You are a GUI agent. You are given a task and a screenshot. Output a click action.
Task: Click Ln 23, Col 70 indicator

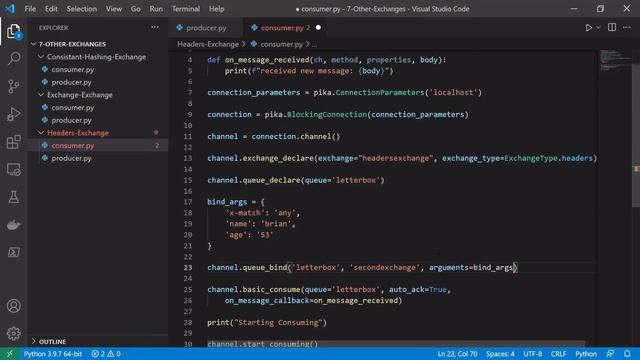pyautogui.click(x=457, y=354)
